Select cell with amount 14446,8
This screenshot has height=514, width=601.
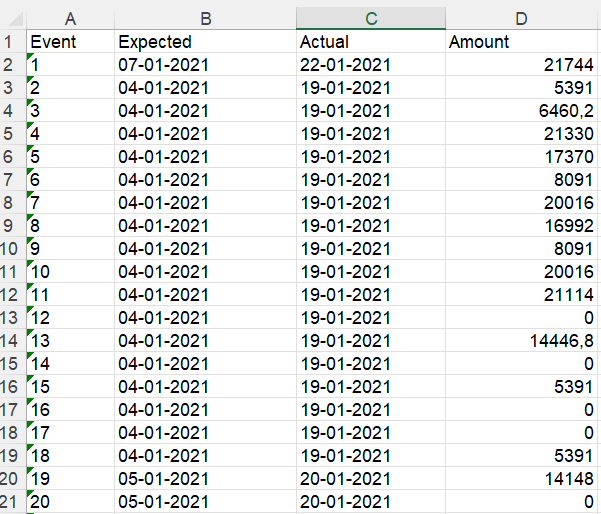point(521,340)
